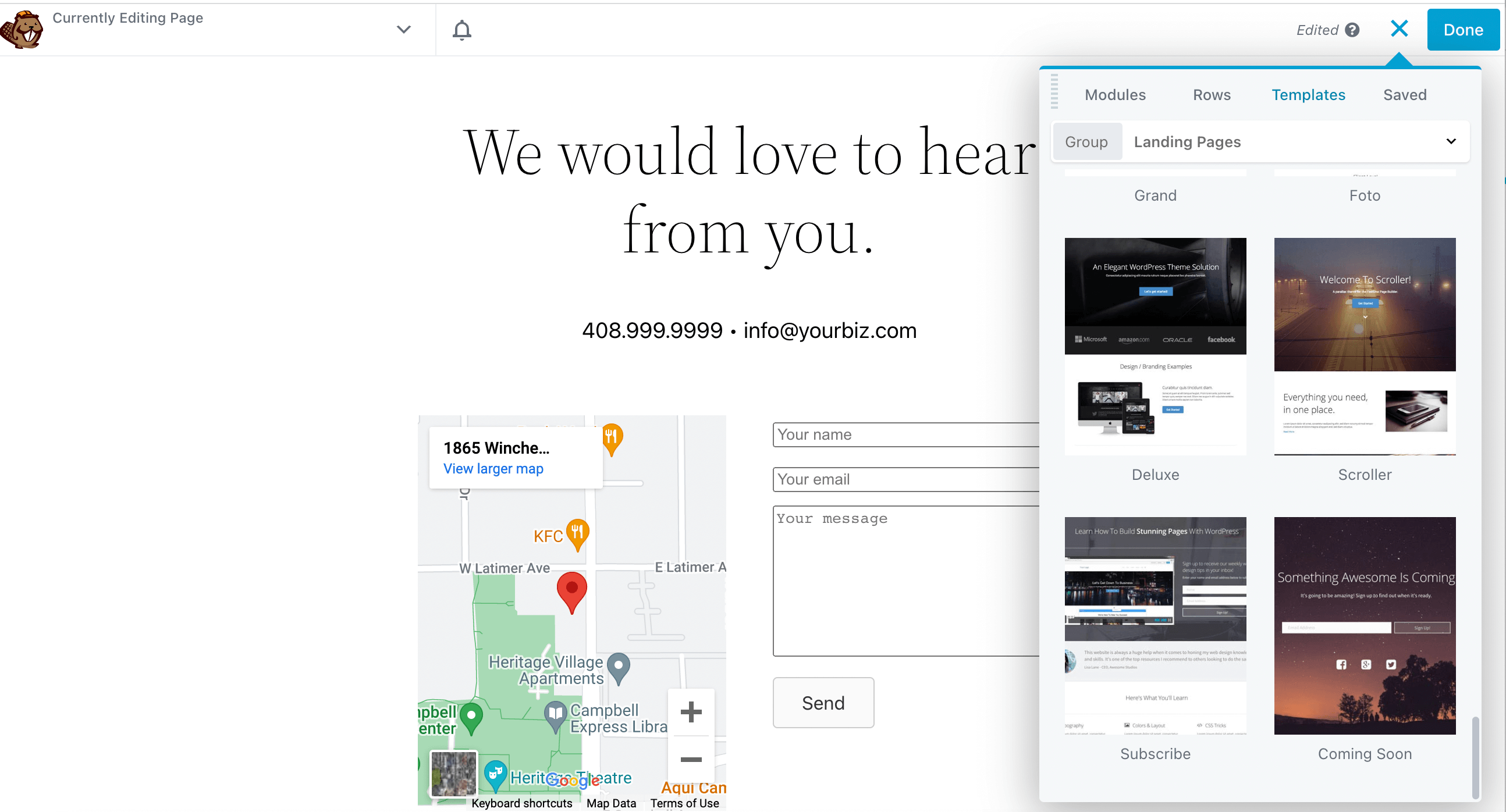This screenshot has width=1506, height=812.
Task: Grab the panel drag handle beside Modules
Action: [x=1053, y=92]
